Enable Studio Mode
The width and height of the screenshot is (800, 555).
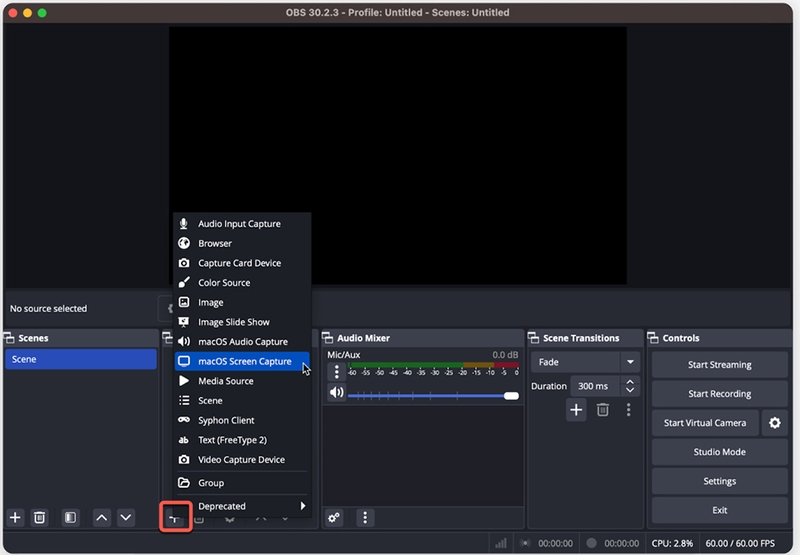point(719,452)
